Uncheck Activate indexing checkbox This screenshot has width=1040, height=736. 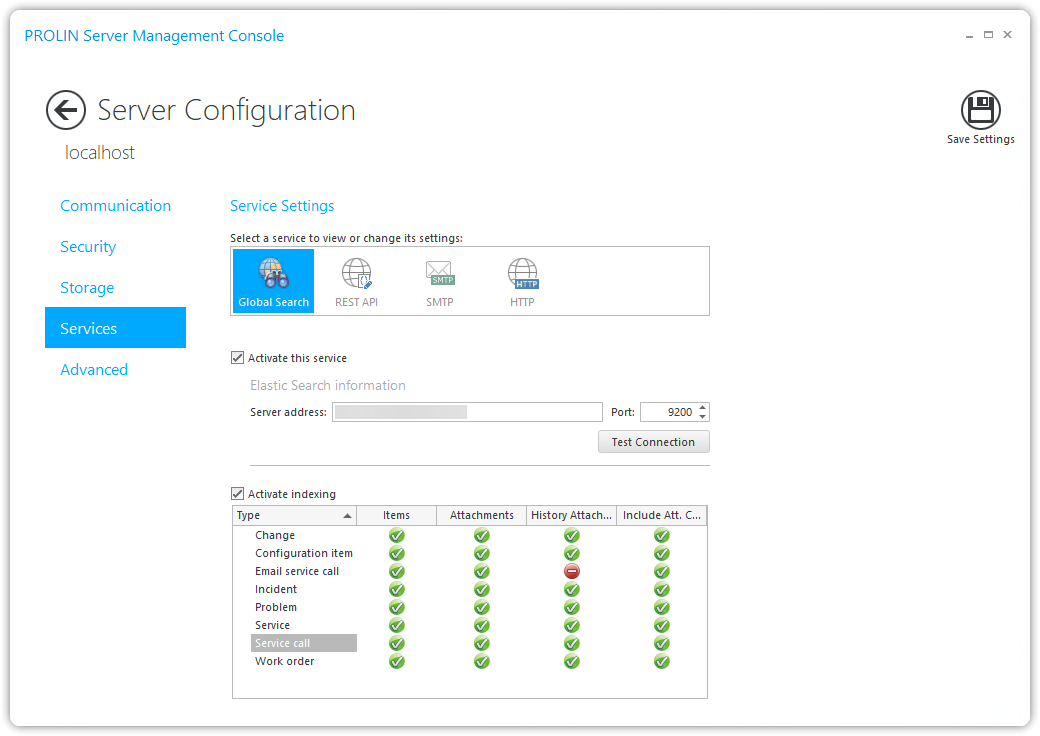point(238,494)
